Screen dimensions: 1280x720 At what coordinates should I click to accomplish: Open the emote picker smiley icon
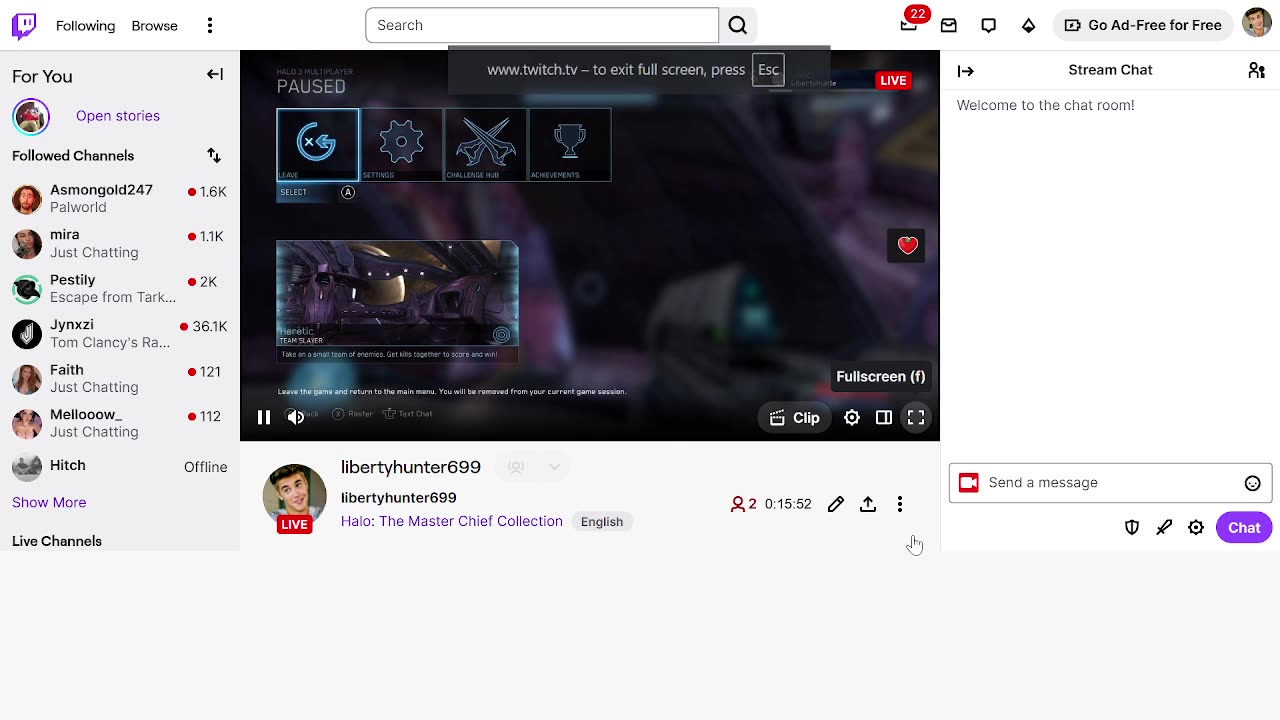coord(1252,483)
